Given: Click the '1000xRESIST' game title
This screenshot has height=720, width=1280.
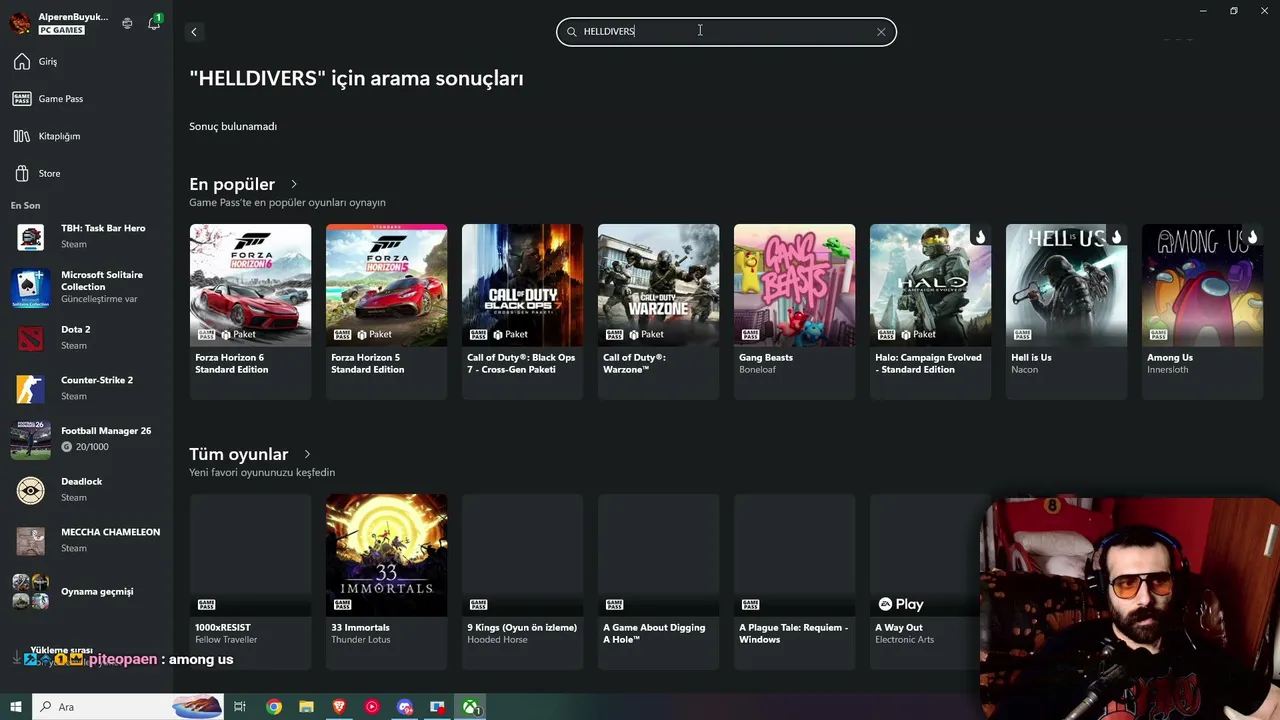Looking at the screenshot, I should [x=223, y=628].
